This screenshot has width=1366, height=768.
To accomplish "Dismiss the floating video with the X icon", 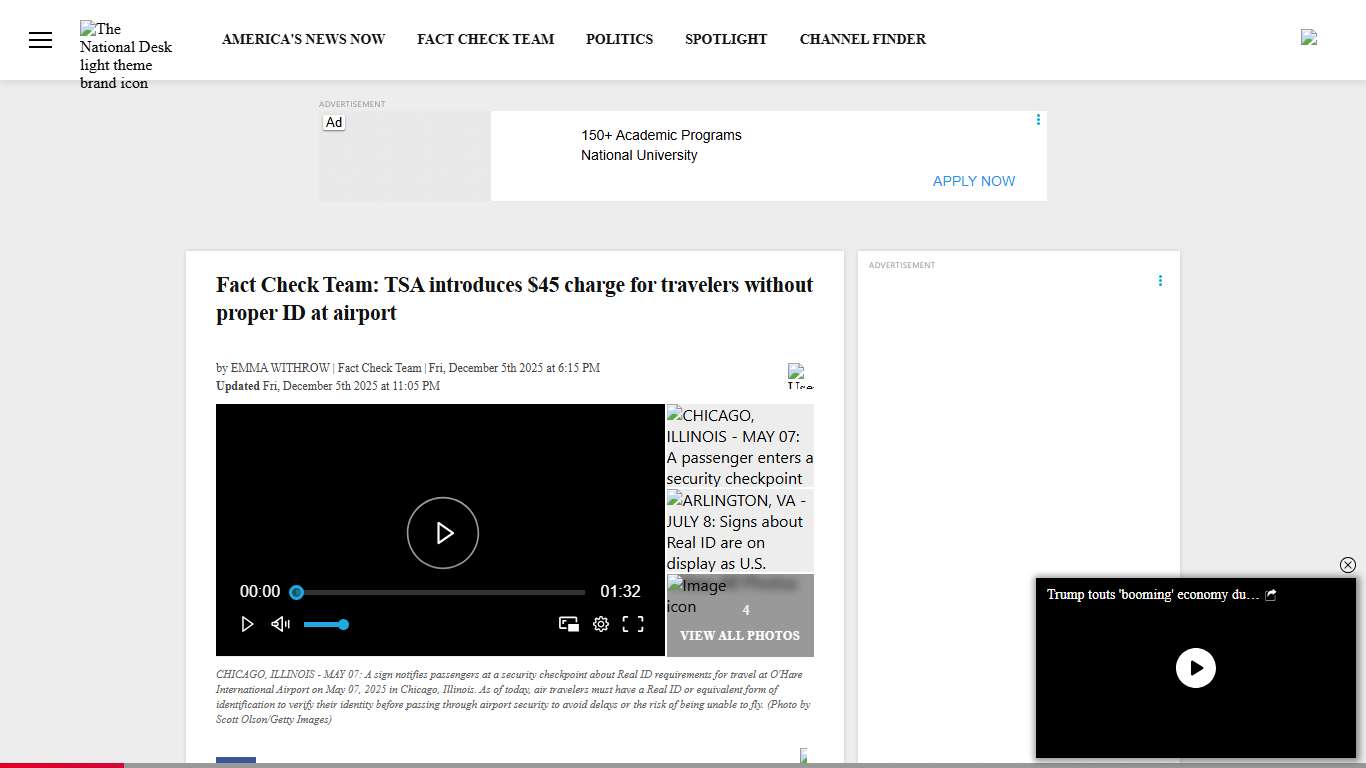I will pyautogui.click(x=1348, y=565).
